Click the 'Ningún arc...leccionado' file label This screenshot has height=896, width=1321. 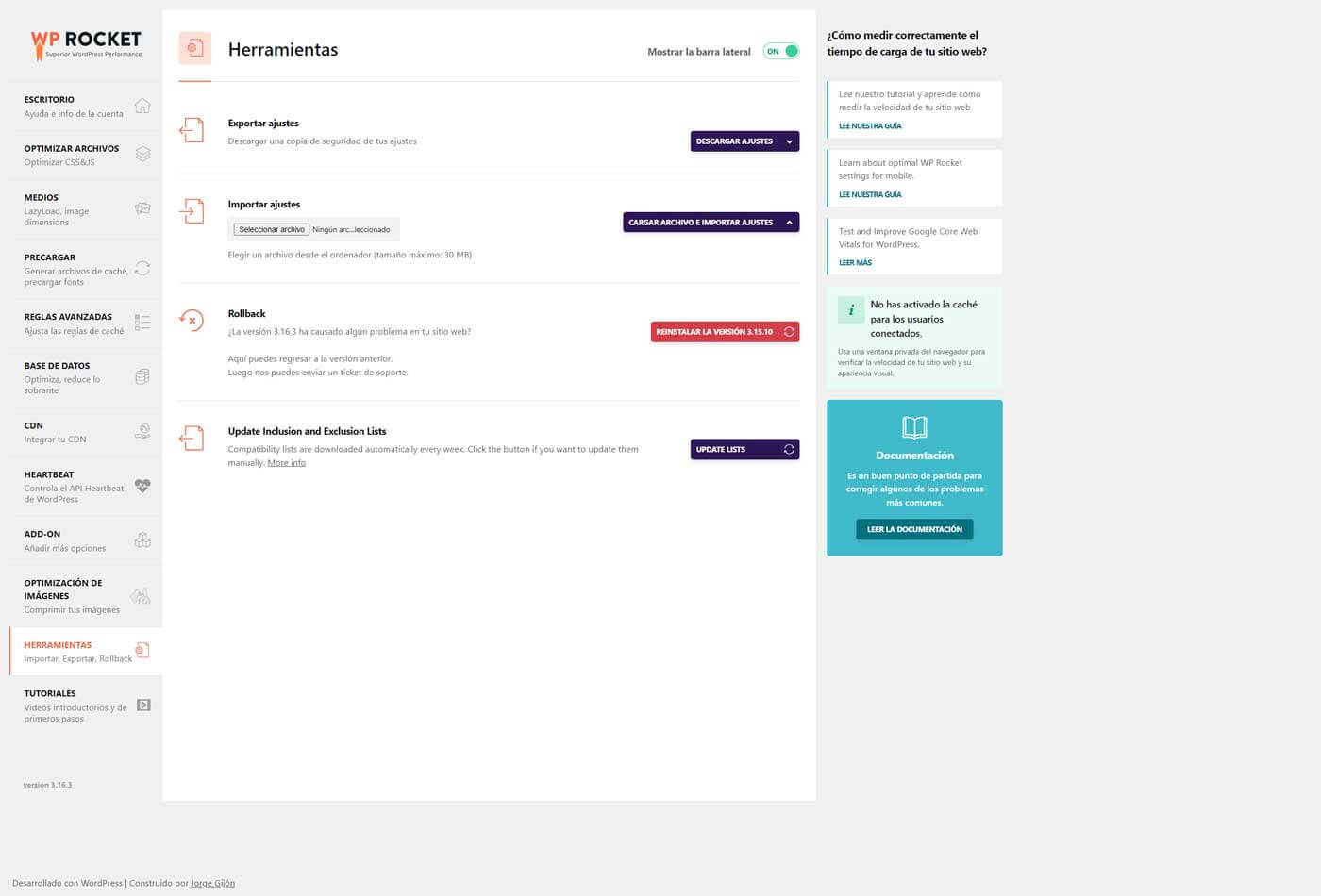[x=351, y=229]
